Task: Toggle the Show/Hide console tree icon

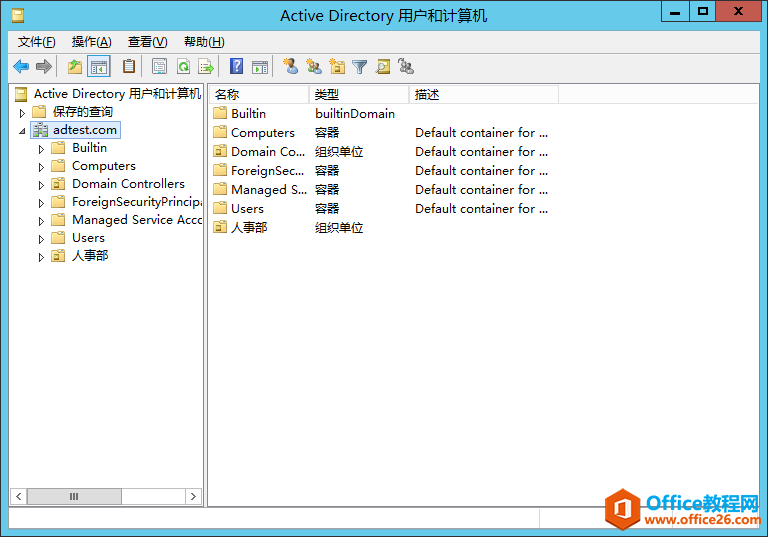Action: (x=99, y=66)
